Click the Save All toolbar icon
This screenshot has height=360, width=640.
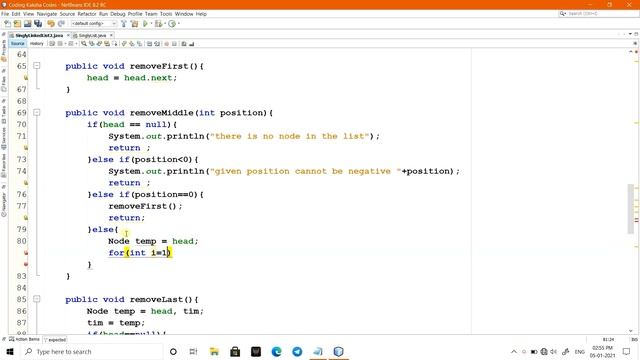[x=38, y=24]
